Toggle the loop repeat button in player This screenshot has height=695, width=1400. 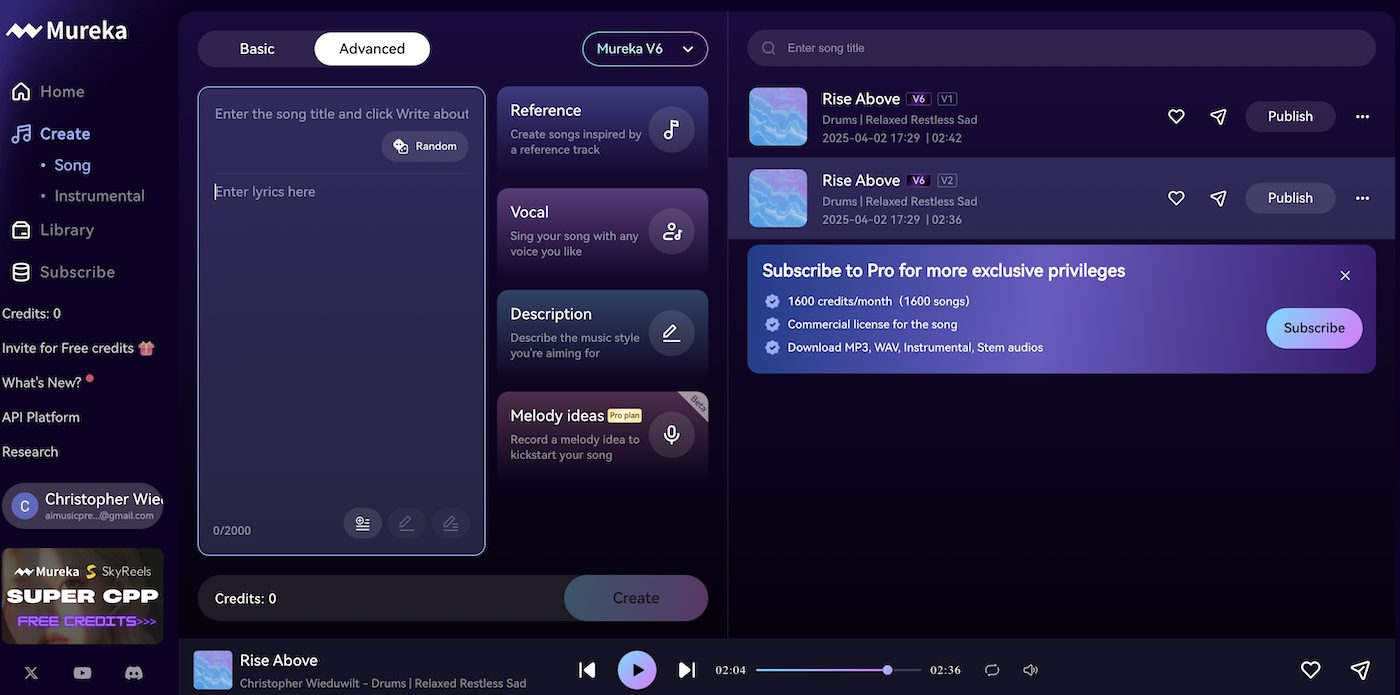[992, 670]
